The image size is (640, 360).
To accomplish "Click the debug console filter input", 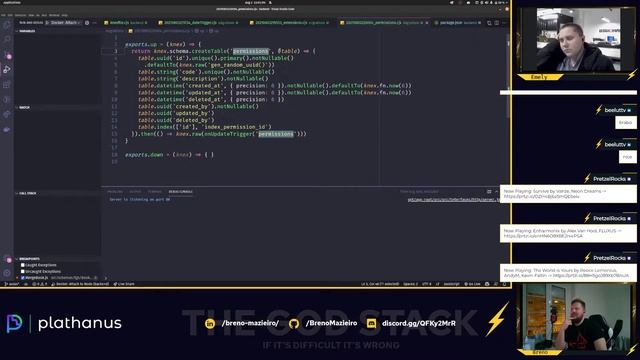I will [442, 191].
